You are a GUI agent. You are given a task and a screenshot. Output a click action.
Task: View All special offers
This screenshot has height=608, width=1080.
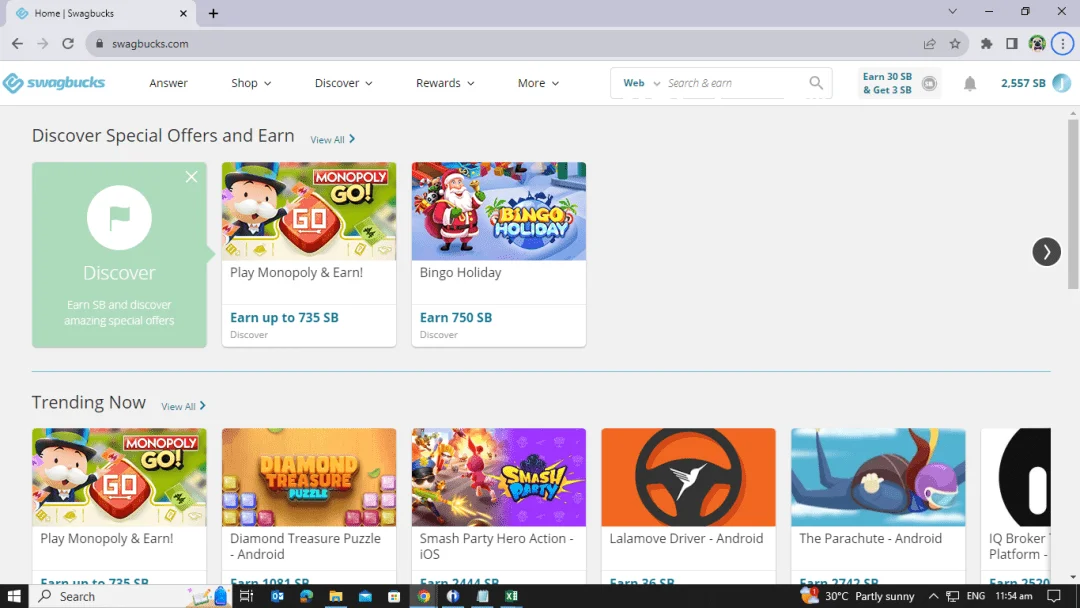[x=333, y=139]
